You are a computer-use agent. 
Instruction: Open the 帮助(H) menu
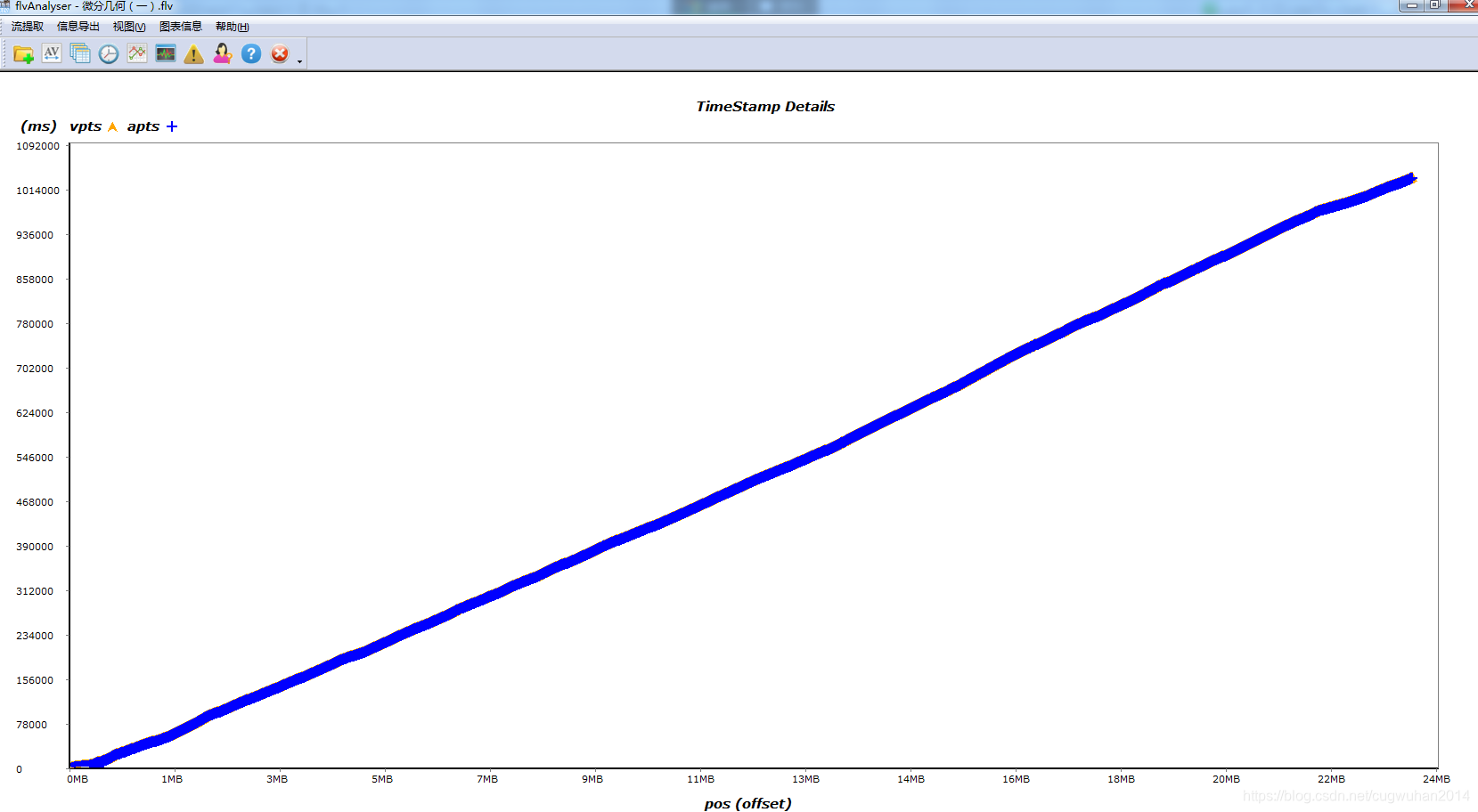pyautogui.click(x=233, y=27)
